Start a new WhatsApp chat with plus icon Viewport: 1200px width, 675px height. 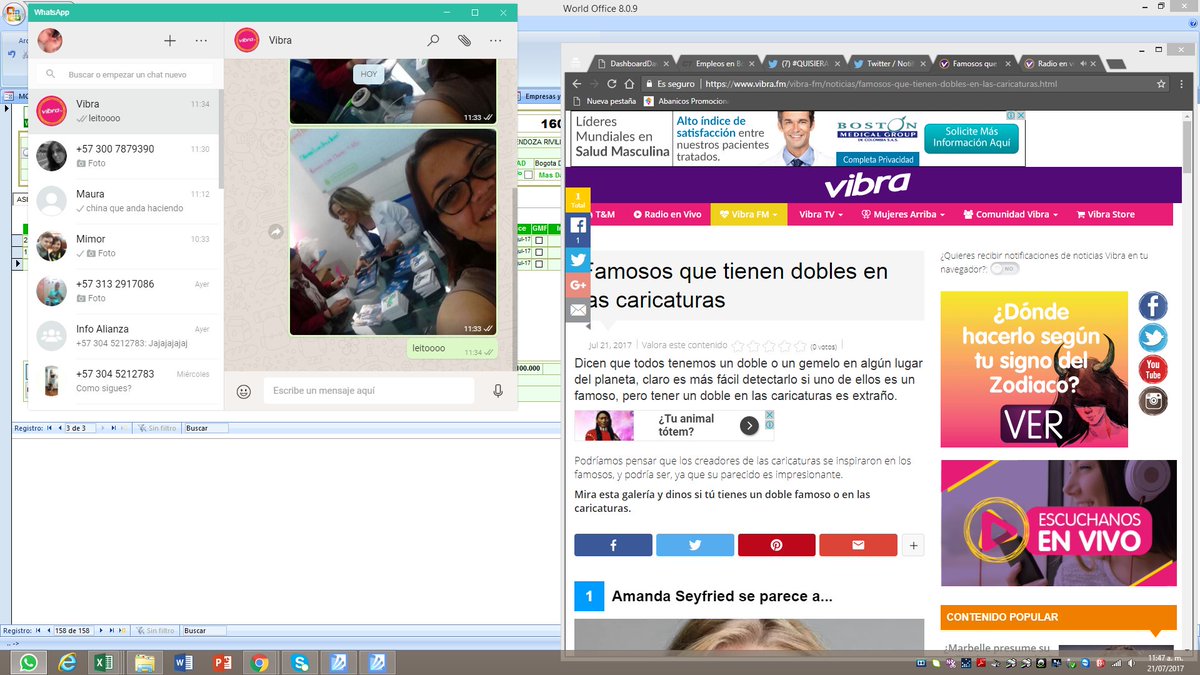pyautogui.click(x=170, y=41)
